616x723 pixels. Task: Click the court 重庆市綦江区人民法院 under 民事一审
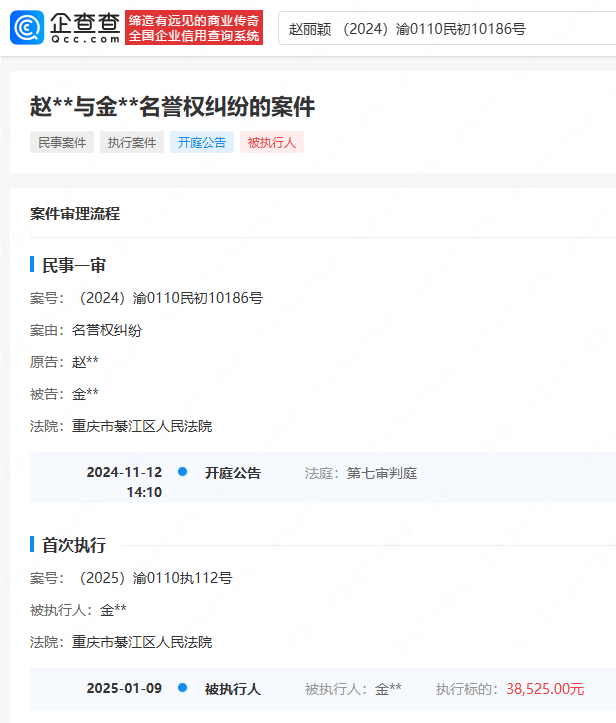pos(142,426)
